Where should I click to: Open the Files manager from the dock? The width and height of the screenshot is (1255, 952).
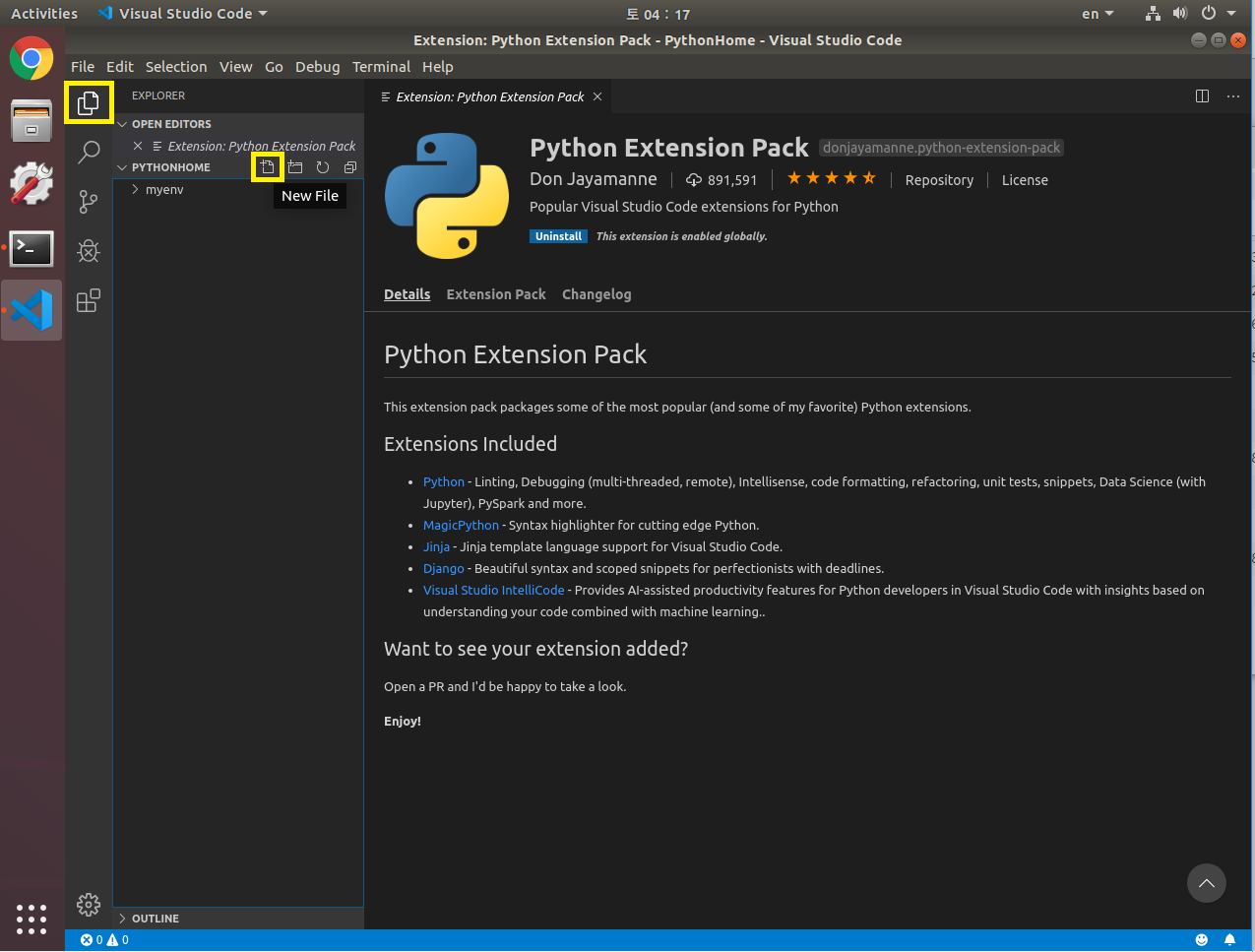pos(31,121)
